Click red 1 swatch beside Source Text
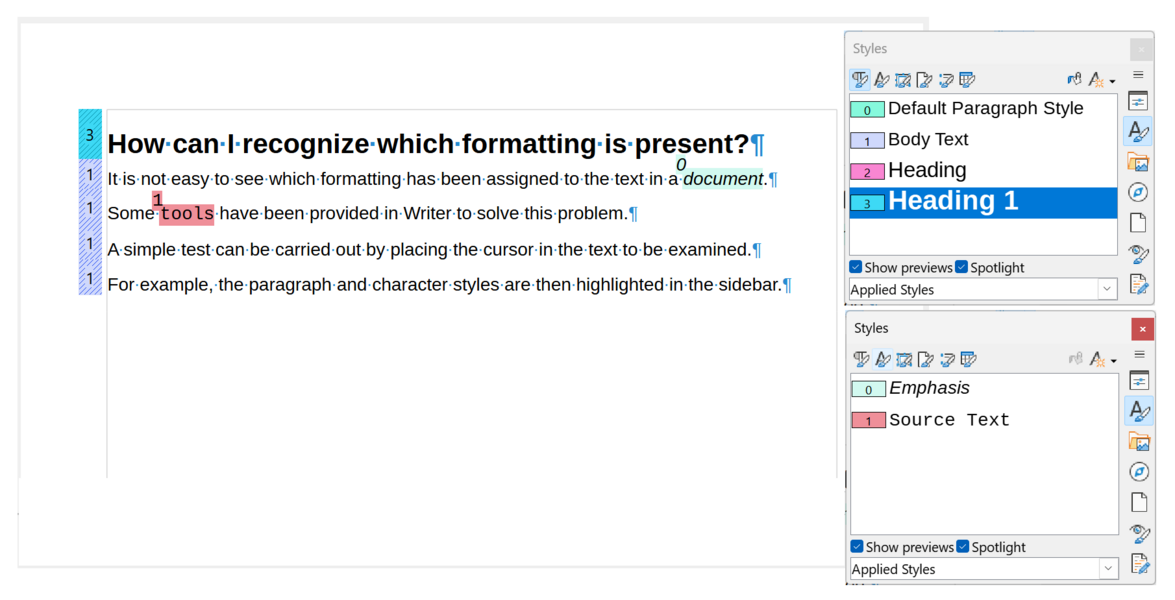Viewport: 1175px width, 600px height. click(x=869, y=420)
